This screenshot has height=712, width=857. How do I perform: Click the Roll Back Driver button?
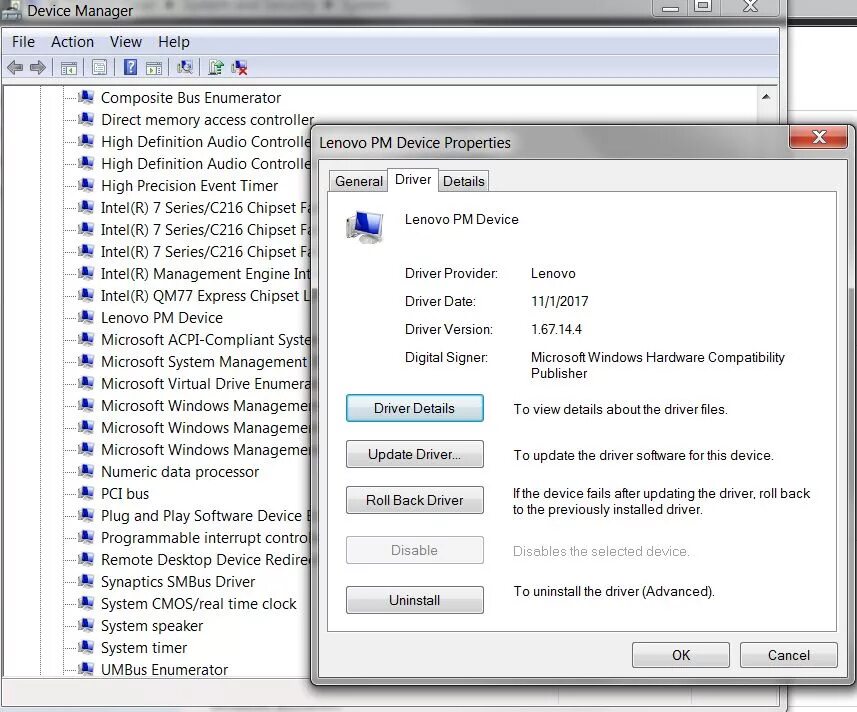[414, 500]
